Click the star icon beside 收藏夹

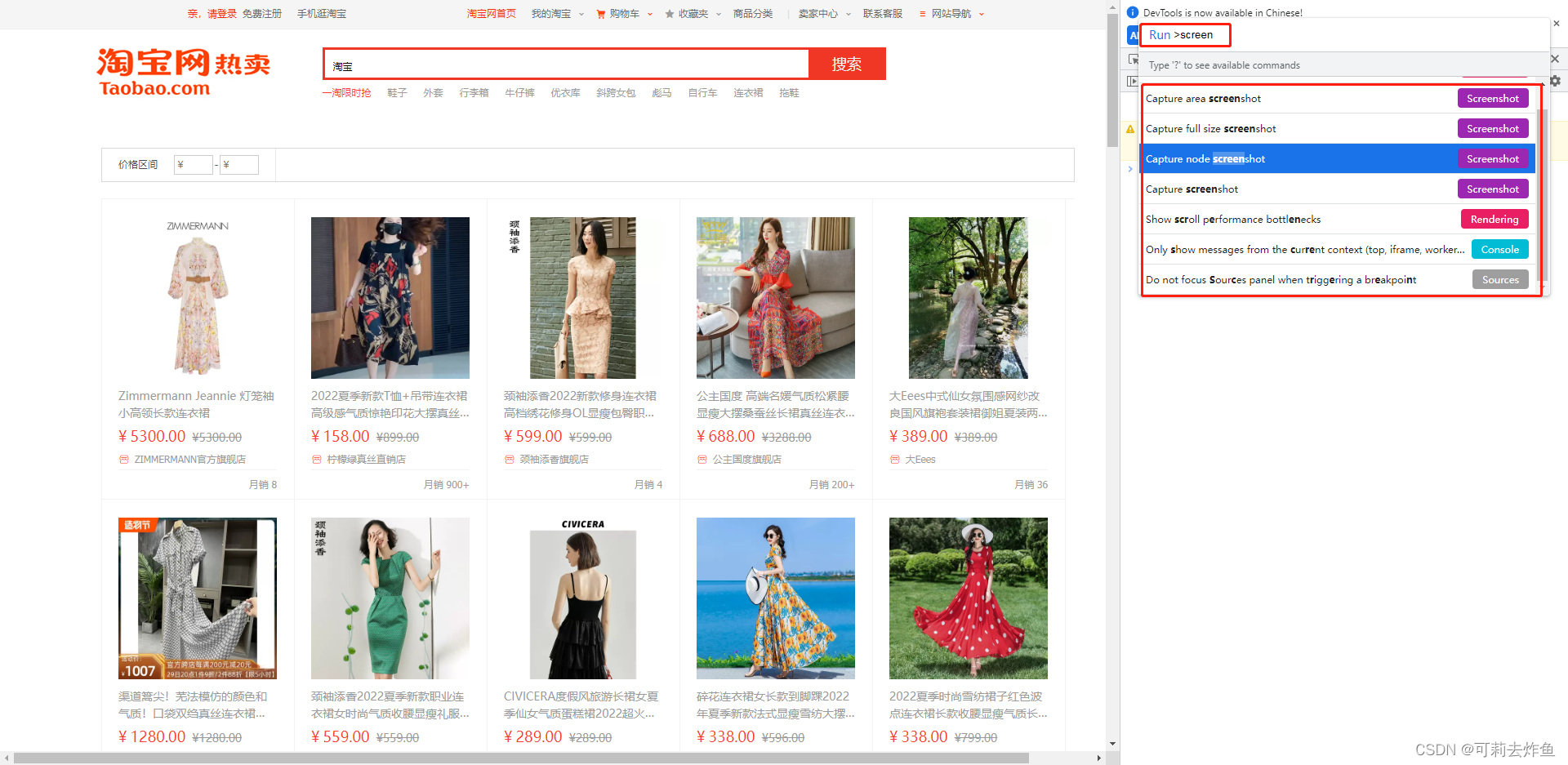tap(670, 14)
